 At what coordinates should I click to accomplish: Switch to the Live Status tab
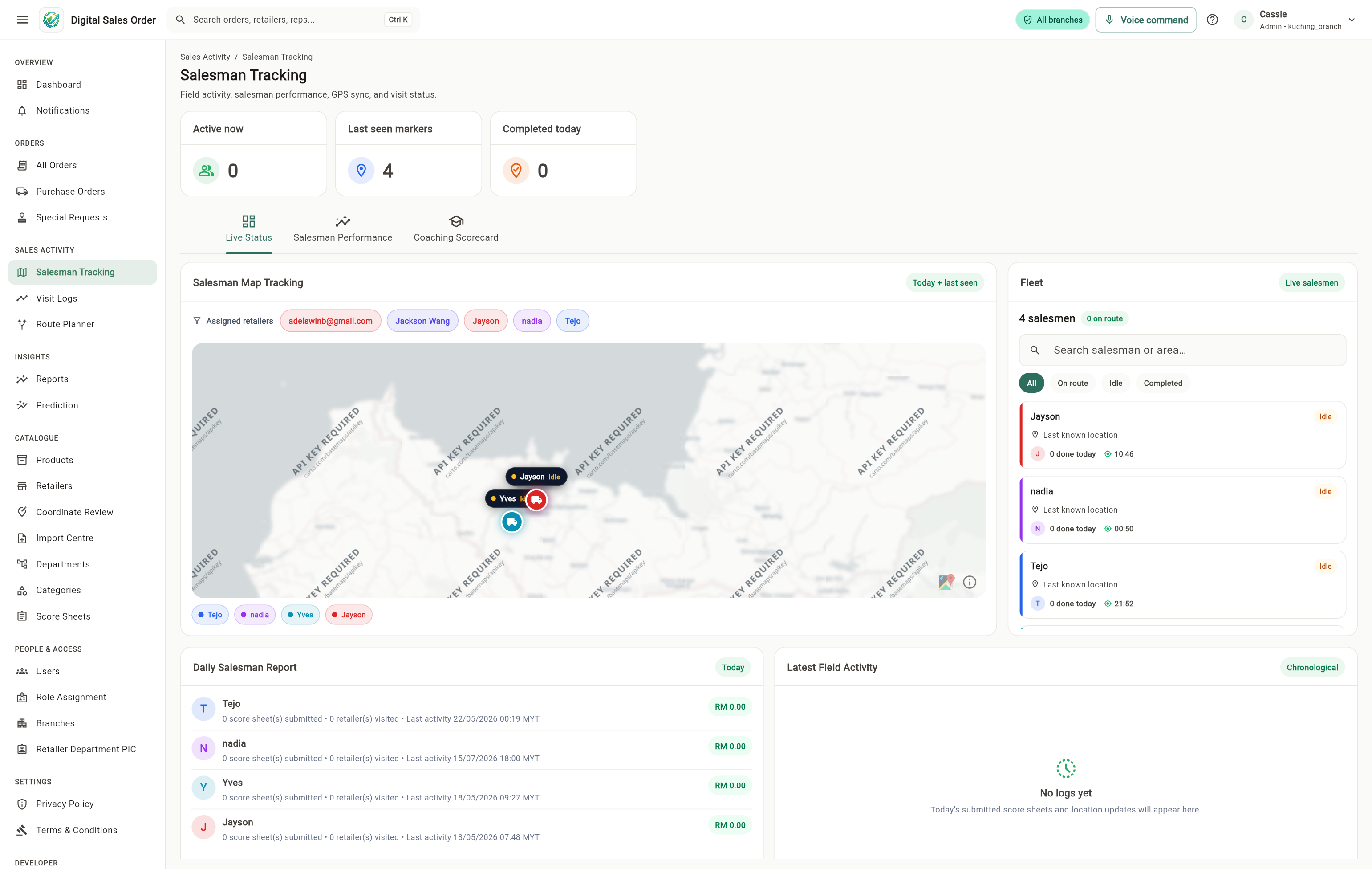tap(248, 229)
